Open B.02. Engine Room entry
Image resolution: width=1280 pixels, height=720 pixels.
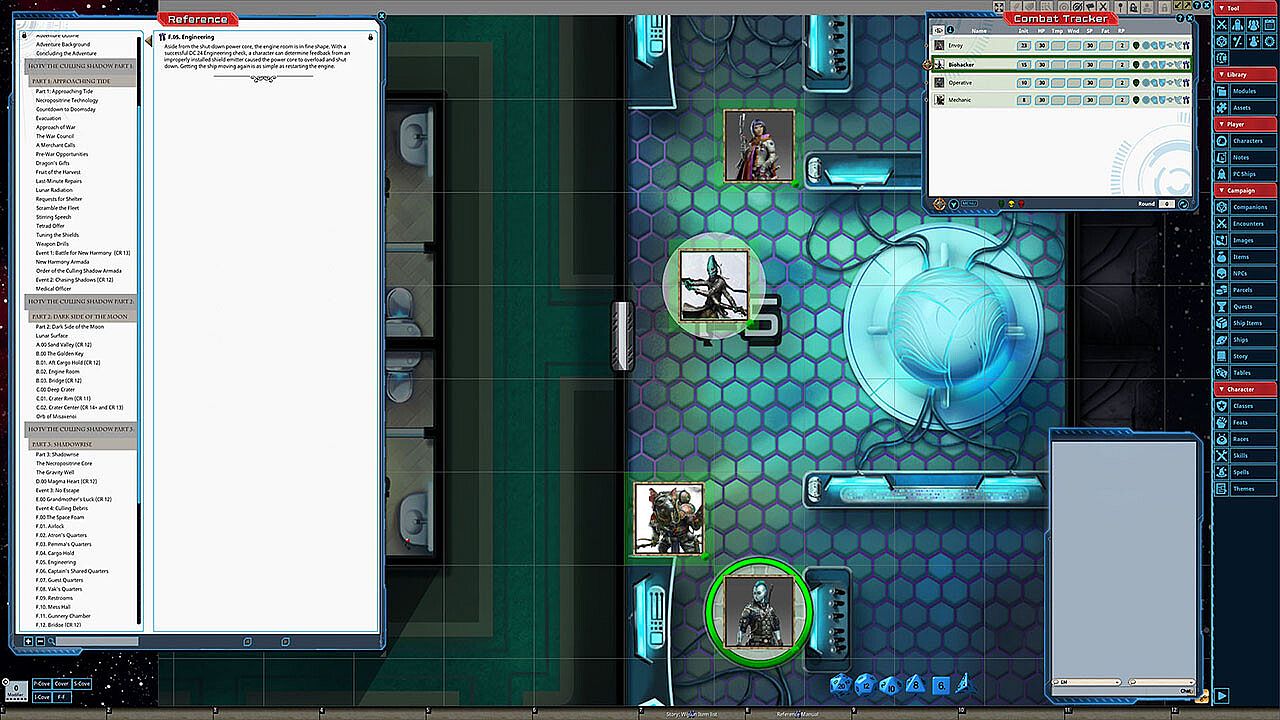pyautogui.click(x=58, y=371)
